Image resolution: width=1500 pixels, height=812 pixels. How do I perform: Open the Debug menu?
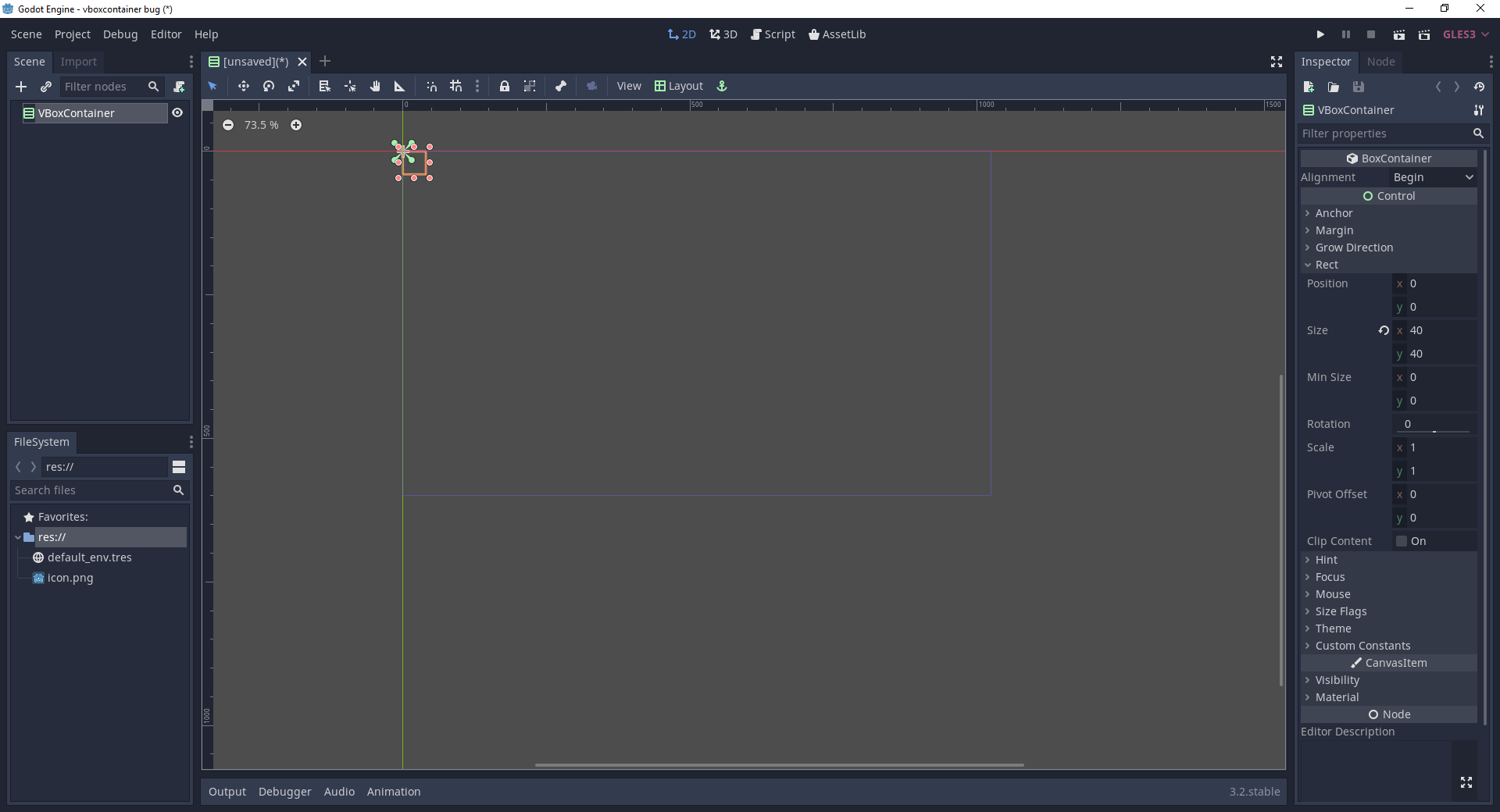pos(120,34)
